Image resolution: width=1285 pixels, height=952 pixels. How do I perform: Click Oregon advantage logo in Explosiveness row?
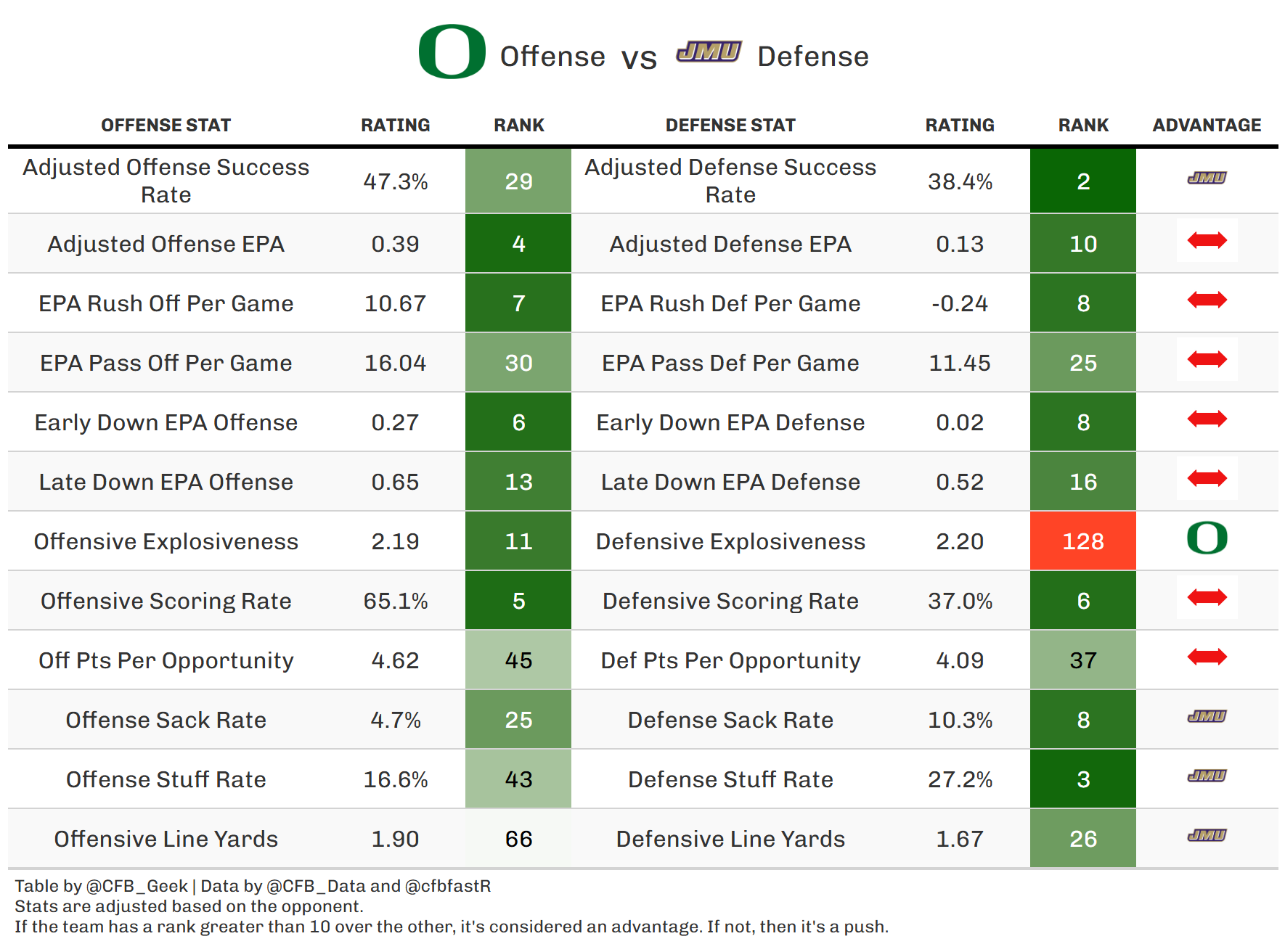click(1207, 538)
